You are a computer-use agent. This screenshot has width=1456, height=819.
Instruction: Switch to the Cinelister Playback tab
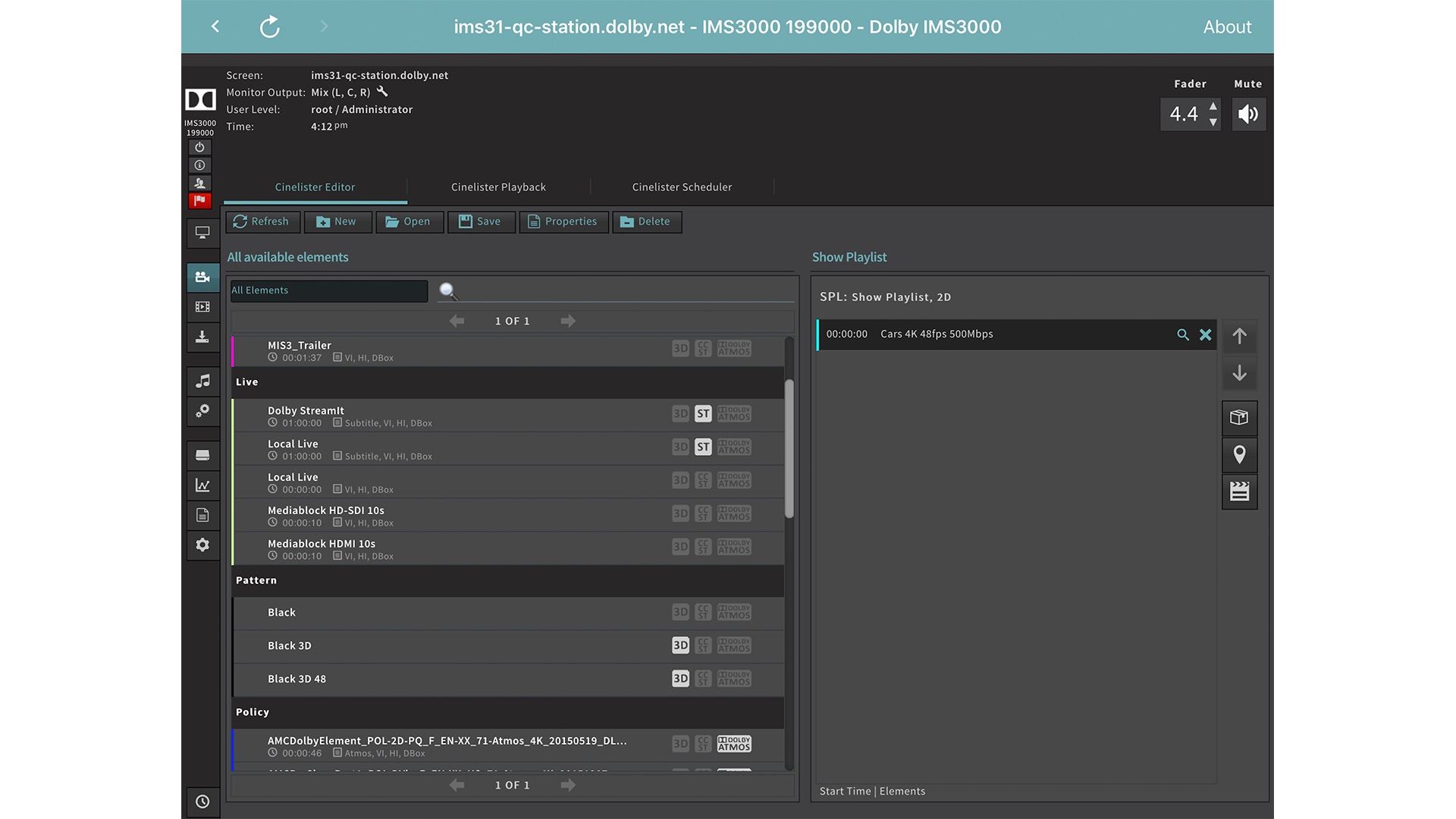(498, 187)
